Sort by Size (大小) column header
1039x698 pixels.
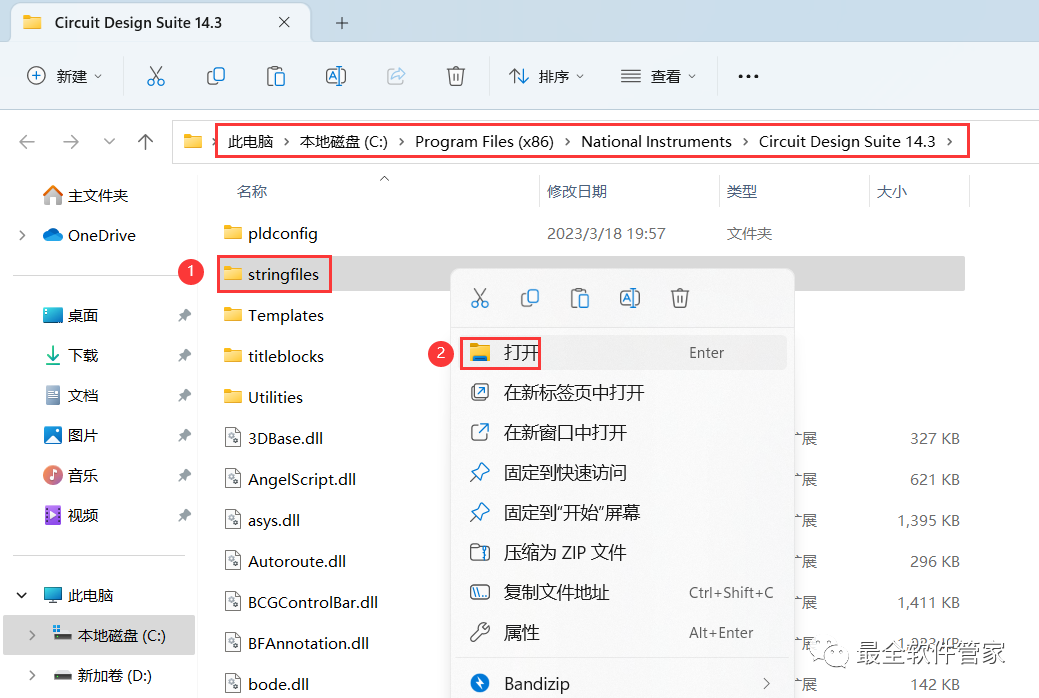pyautogui.click(x=891, y=192)
